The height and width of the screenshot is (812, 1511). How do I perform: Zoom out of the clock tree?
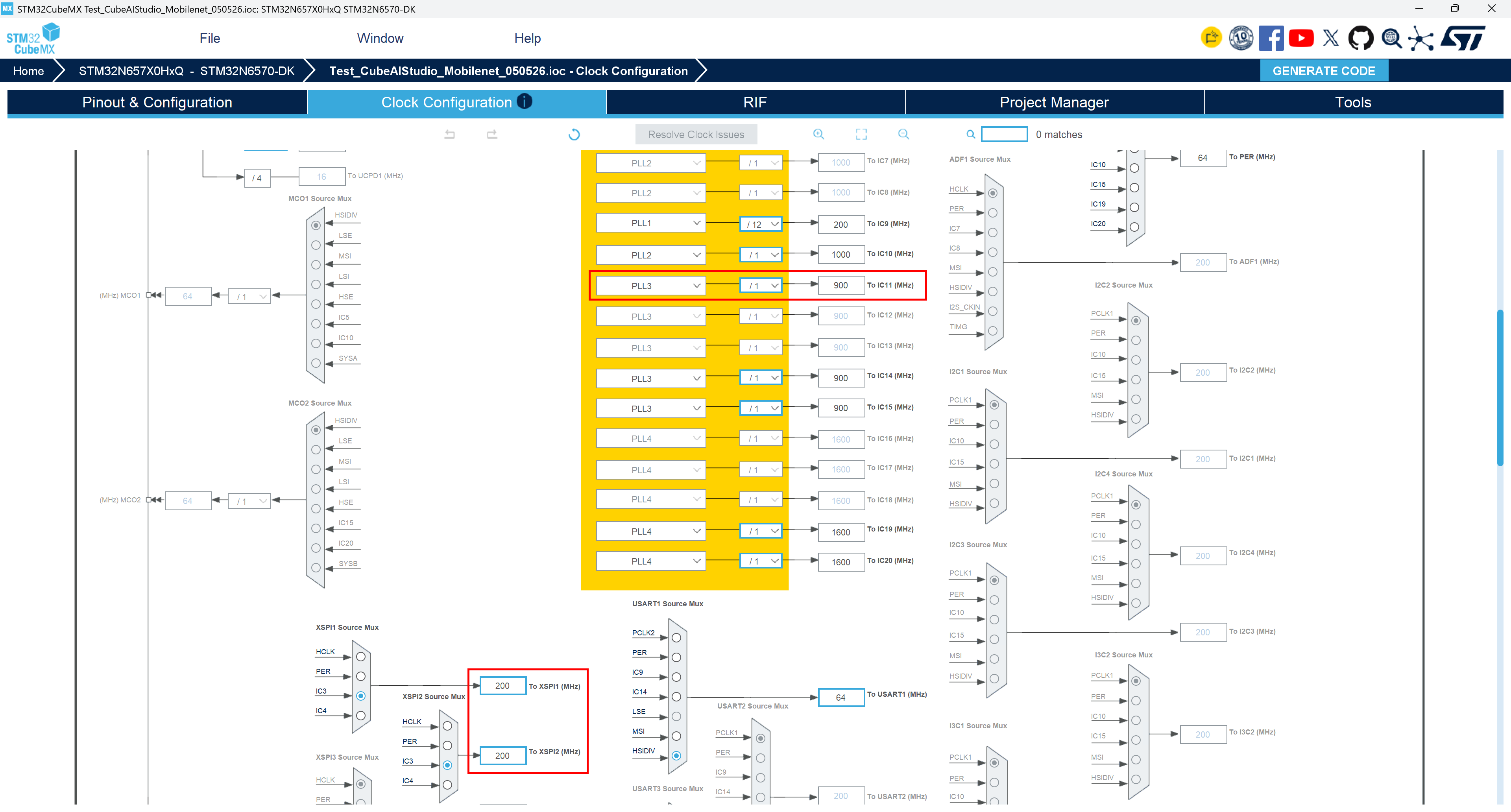904,134
